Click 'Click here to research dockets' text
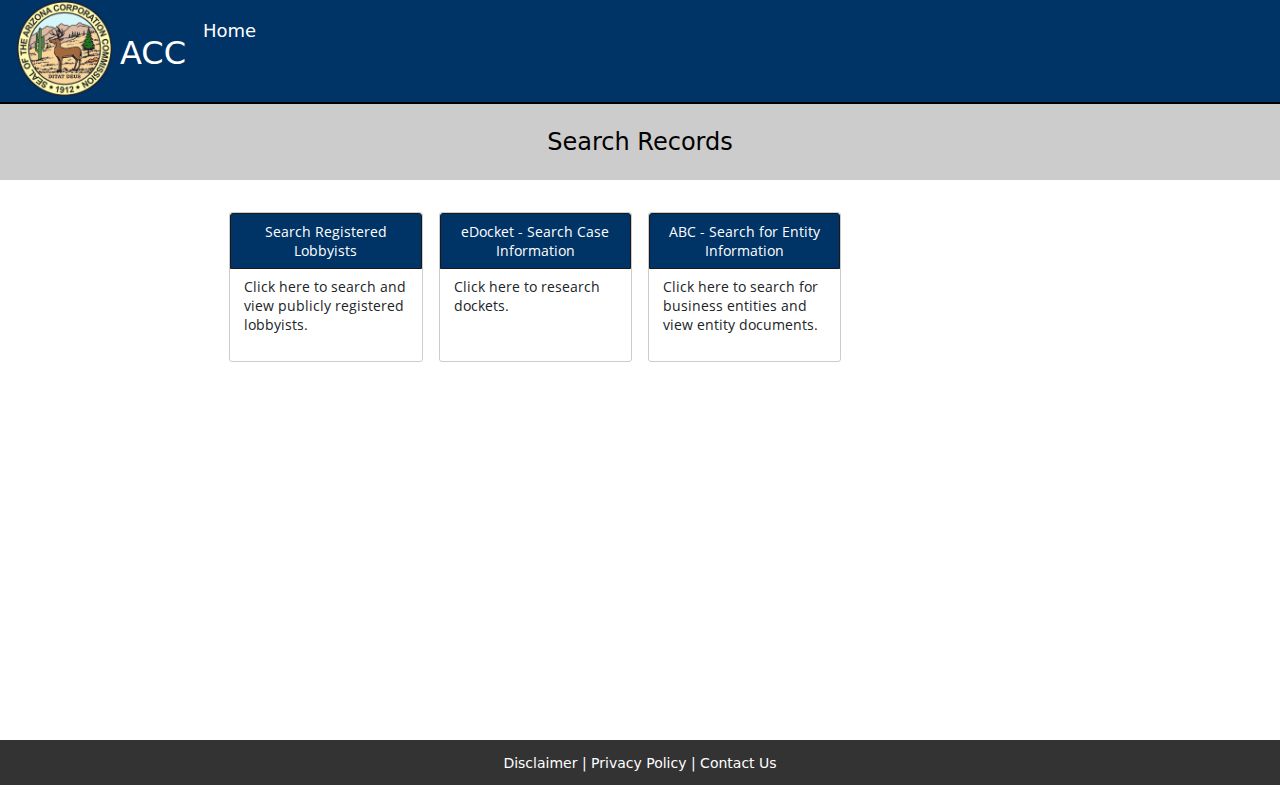The image size is (1280, 800). 527,296
